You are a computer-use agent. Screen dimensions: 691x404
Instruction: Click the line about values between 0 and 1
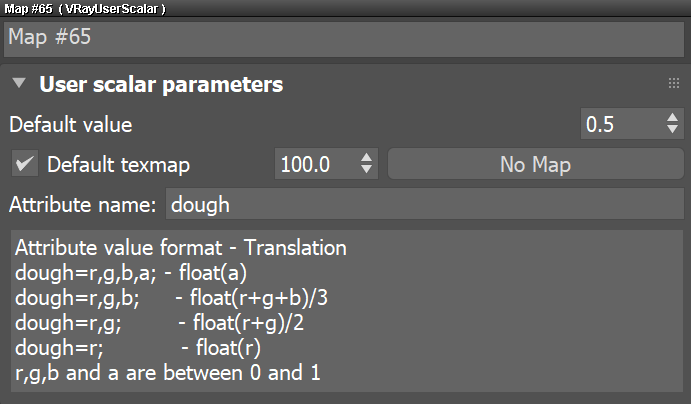(167, 373)
